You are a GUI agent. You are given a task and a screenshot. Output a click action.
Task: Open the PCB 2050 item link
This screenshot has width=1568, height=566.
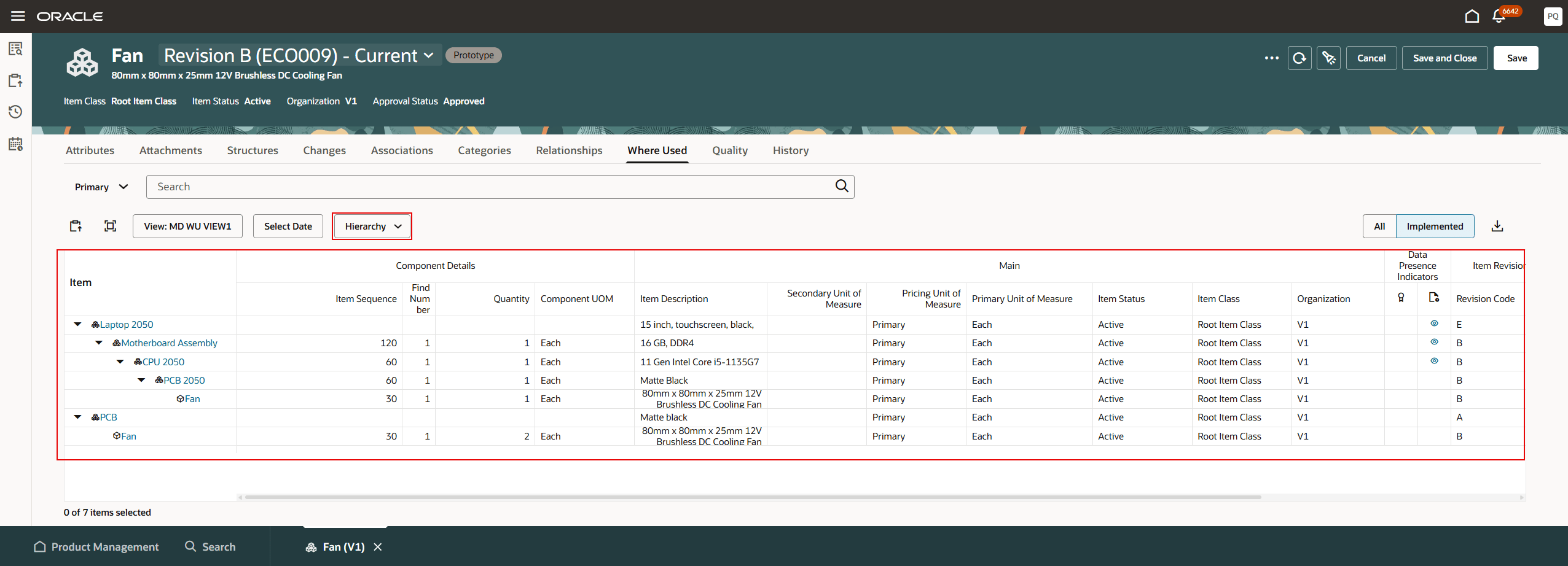(184, 380)
